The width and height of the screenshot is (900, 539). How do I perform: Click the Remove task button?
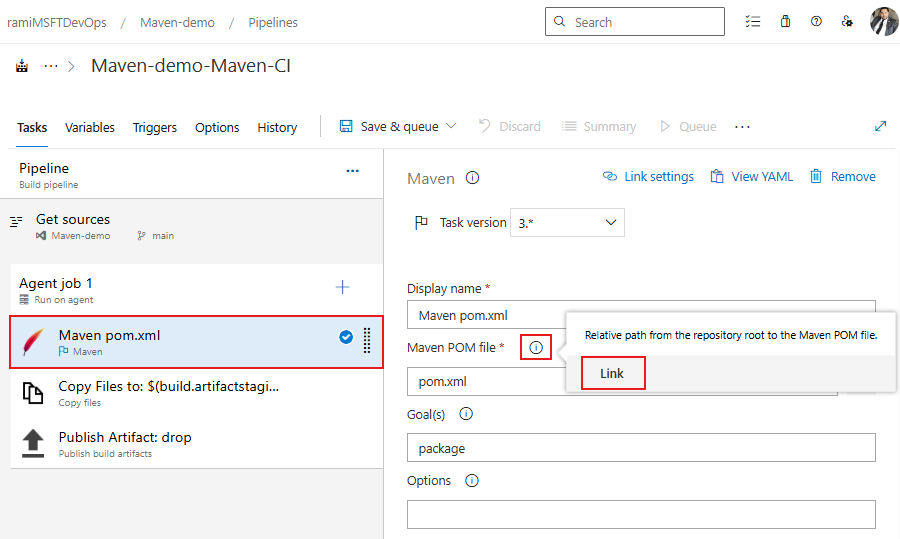tap(842, 177)
